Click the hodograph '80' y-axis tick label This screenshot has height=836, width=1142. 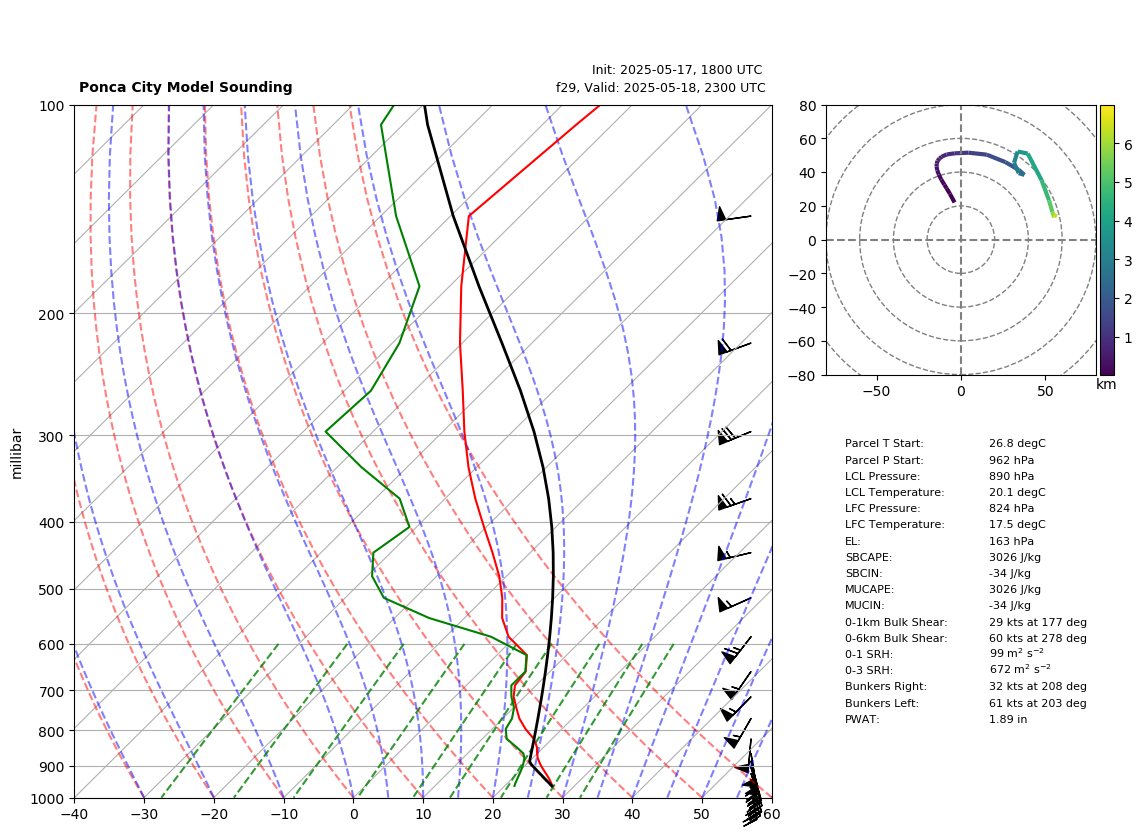tap(808, 106)
